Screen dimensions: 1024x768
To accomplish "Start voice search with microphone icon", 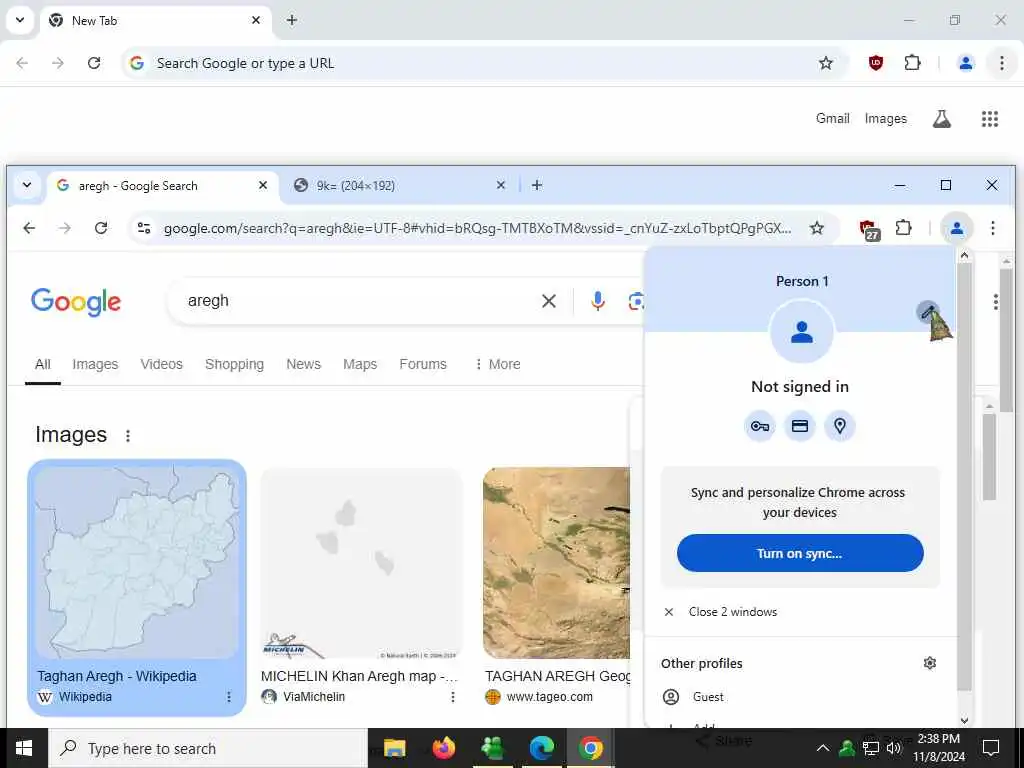I will click(597, 300).
